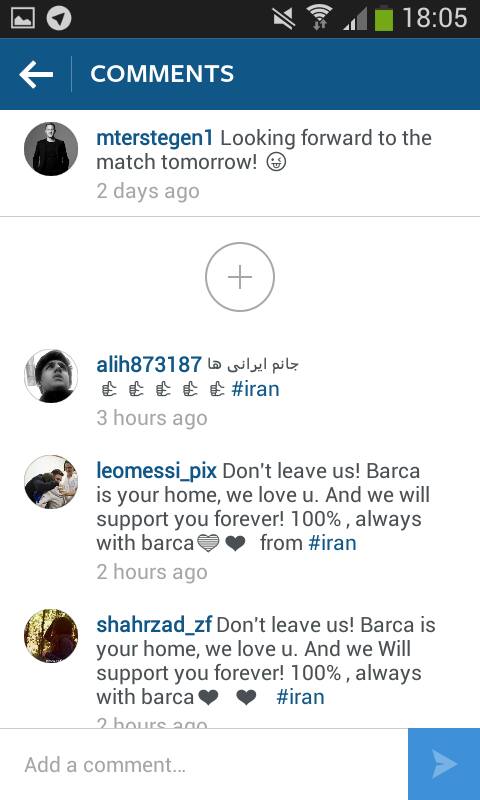Tap the Telegram notification icon

click(59, 19)
